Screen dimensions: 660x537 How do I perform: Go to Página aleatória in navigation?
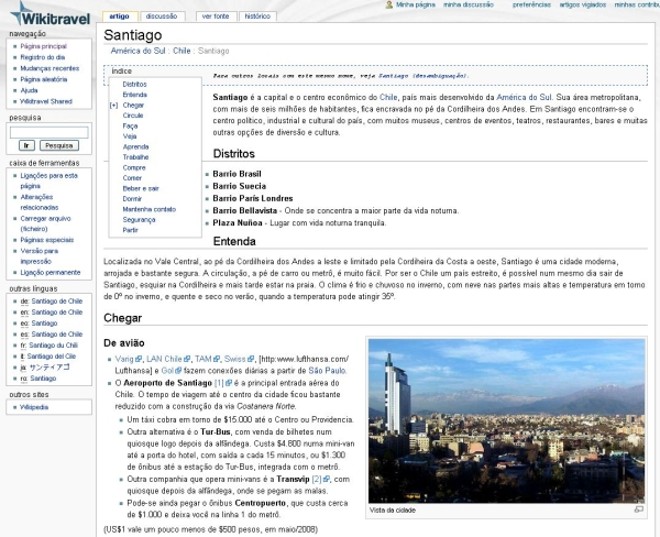42,79
